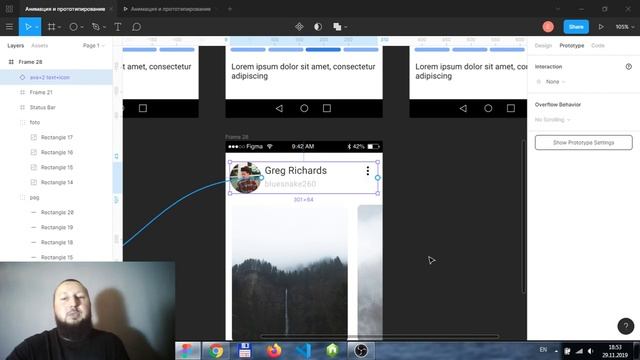Switch to the Assets tab
The height and width of the screenshot is (360, 640).
click(40, 46)
